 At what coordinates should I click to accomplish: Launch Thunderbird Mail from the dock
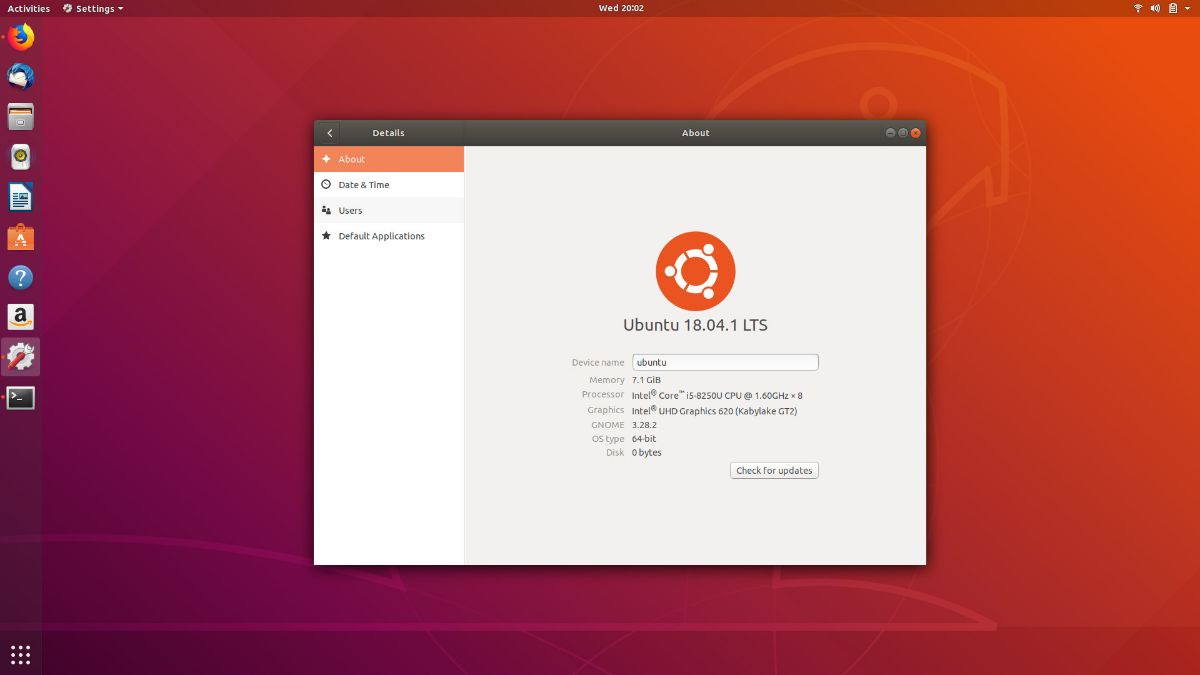[x=21, y=77]
